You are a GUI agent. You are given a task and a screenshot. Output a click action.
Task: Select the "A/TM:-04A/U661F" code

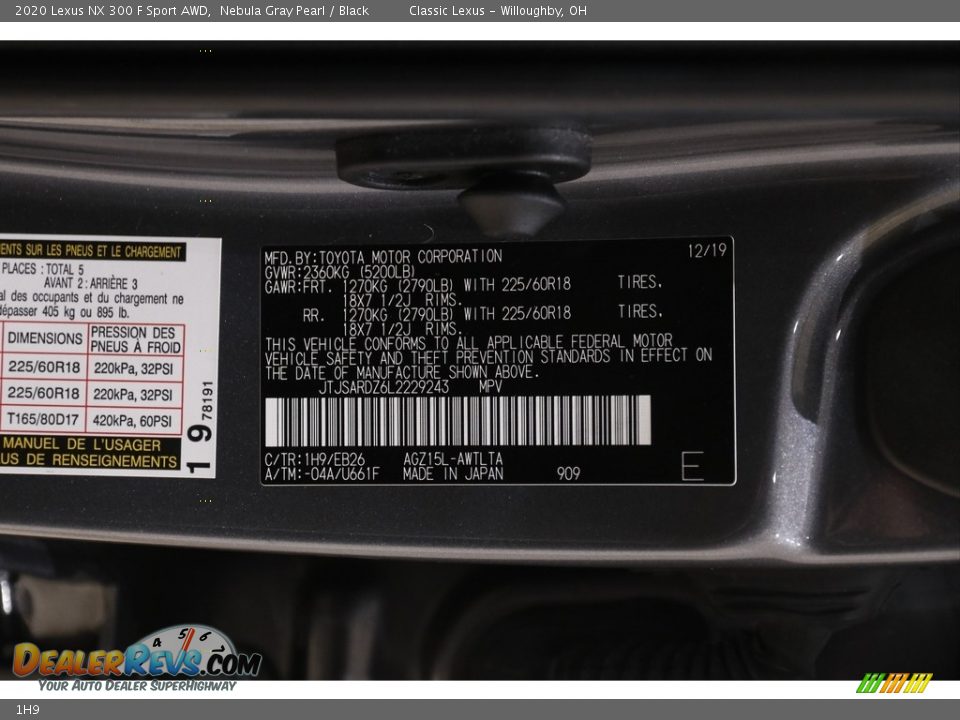coord(322,474)
